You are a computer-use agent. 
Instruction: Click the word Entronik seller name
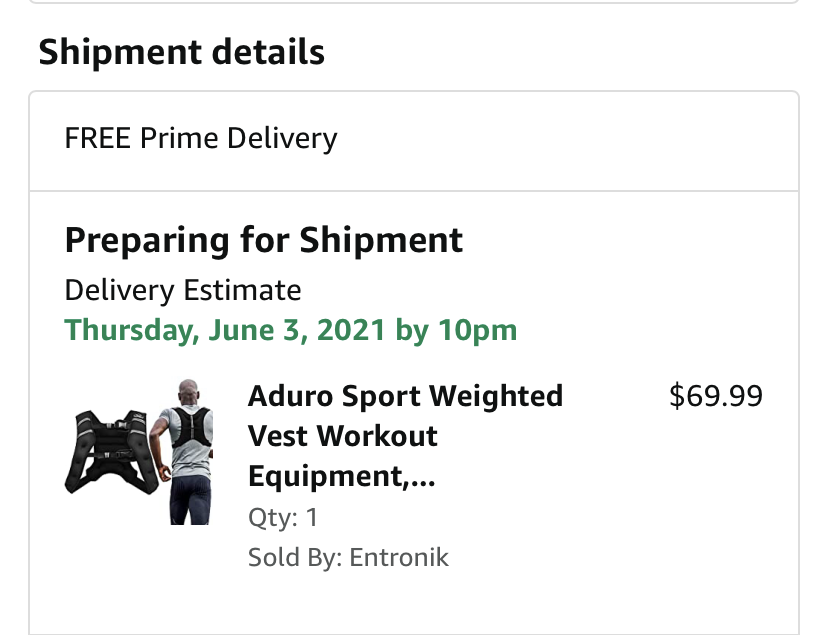(x=399, y=557)
